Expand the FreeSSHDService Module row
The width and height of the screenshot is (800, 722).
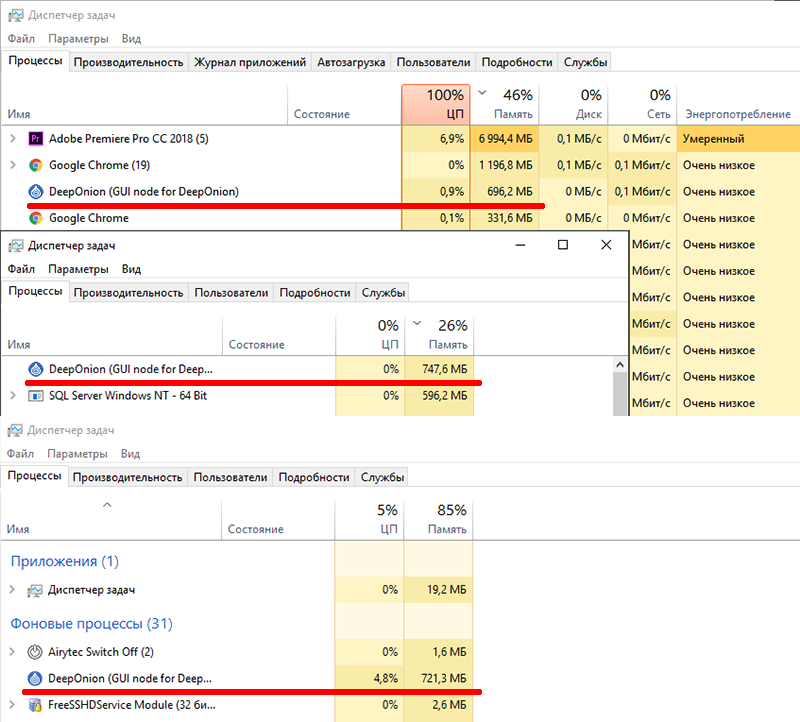pyautogui.click(x=12, y=705)
